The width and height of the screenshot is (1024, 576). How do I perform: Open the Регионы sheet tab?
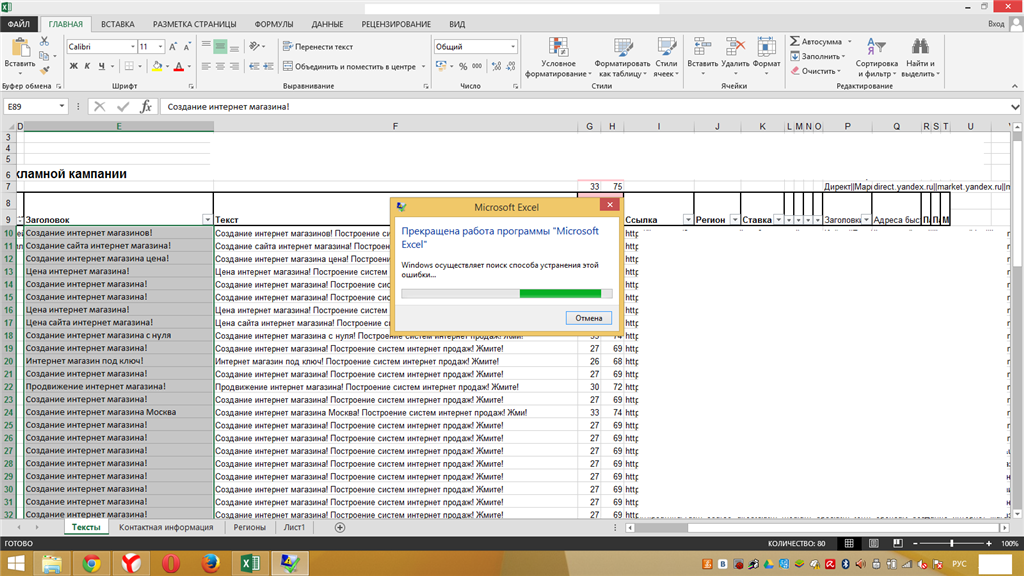click(x=249, y=527)
